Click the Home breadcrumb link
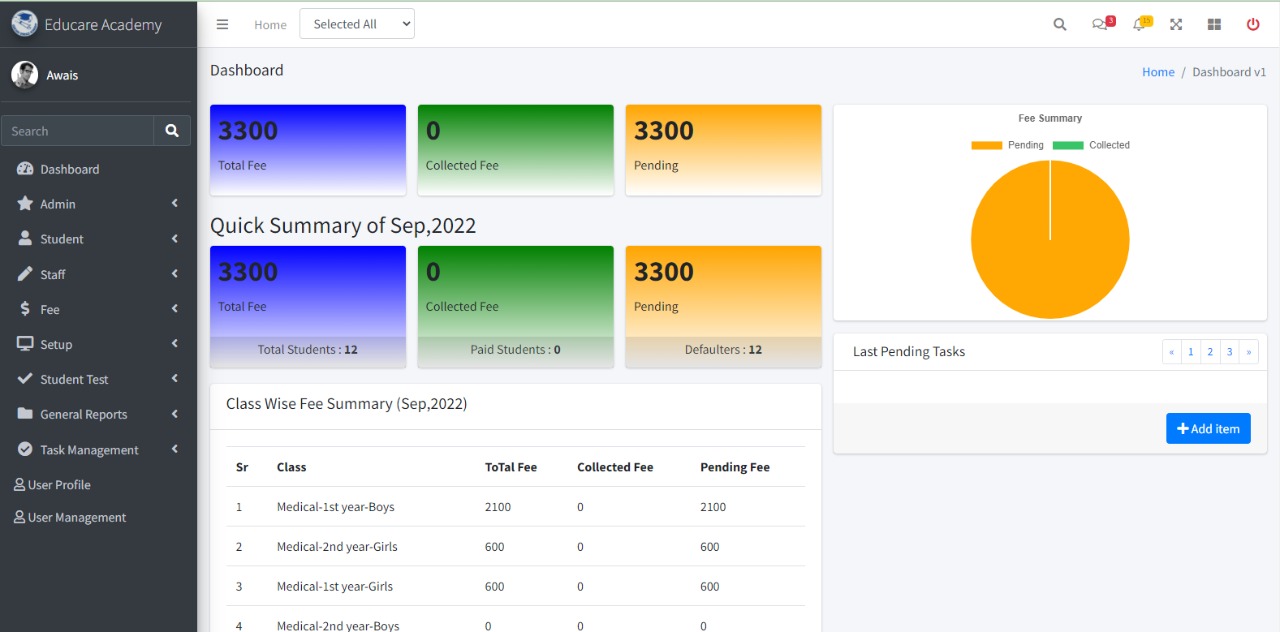 point(1158,72)
